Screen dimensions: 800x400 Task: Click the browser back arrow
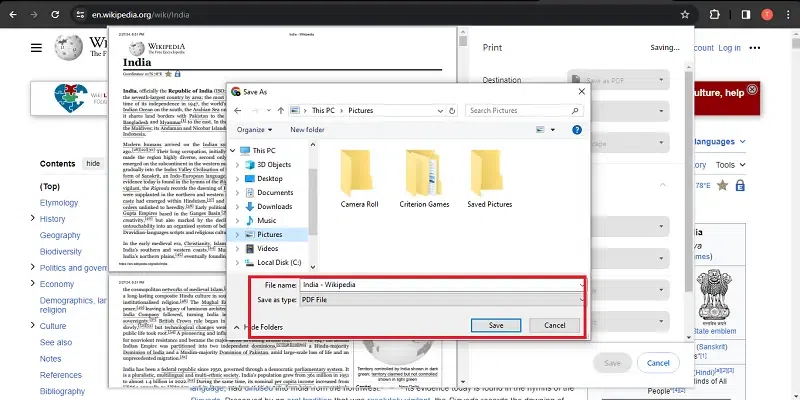13,15
